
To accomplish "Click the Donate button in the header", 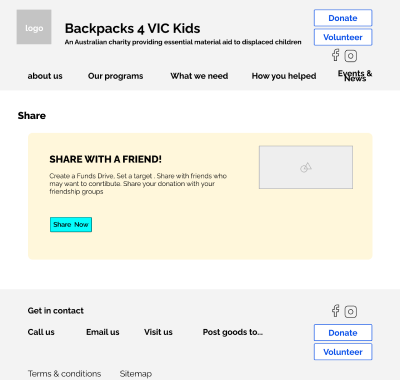I will tap(343, 18).
